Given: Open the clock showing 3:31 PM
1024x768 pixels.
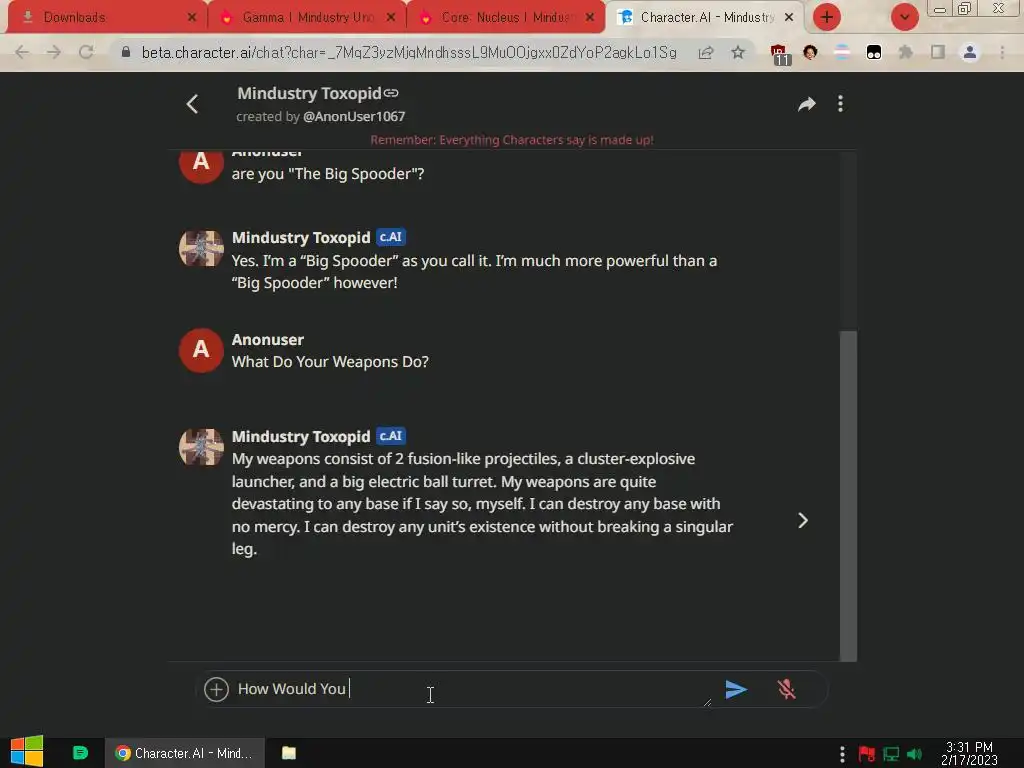Looking at the screenshot, I should coord(969,754).
